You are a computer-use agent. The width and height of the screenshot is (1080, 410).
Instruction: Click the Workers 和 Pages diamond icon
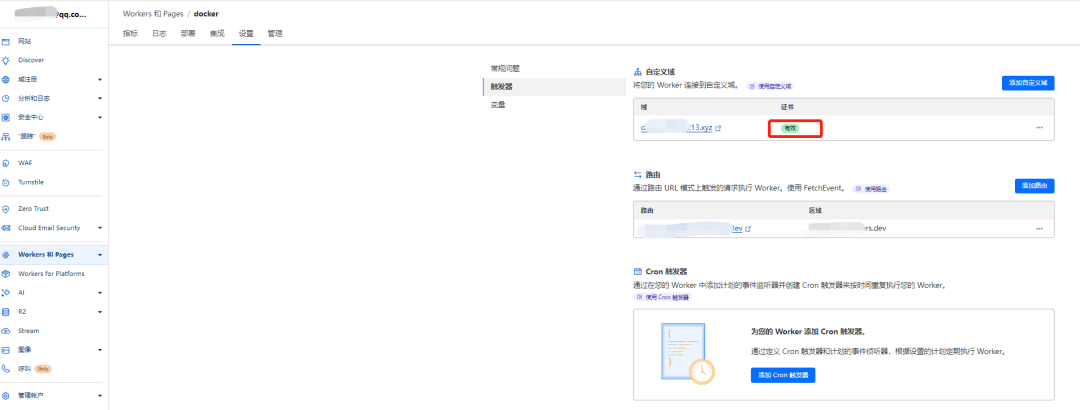[6, 255]
